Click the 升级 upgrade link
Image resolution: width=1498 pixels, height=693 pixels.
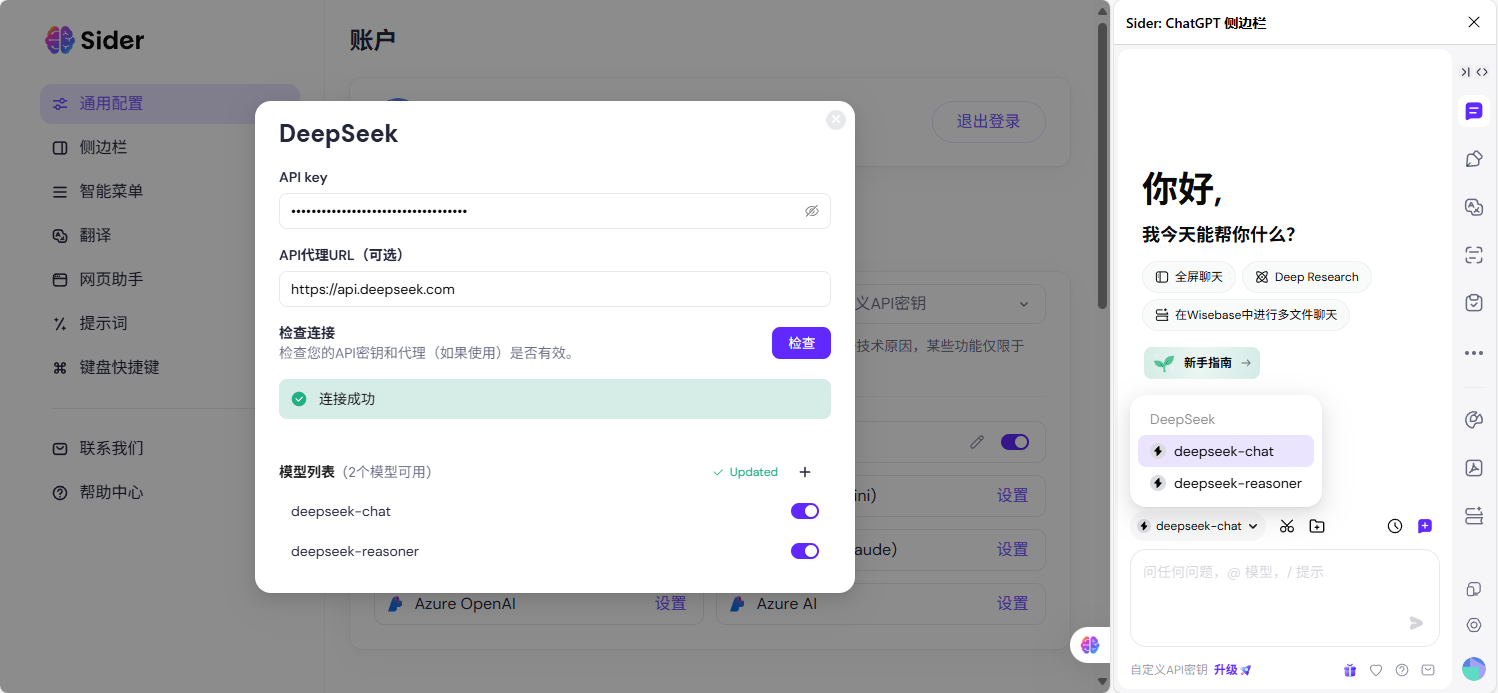click(x=1232, y=670)
